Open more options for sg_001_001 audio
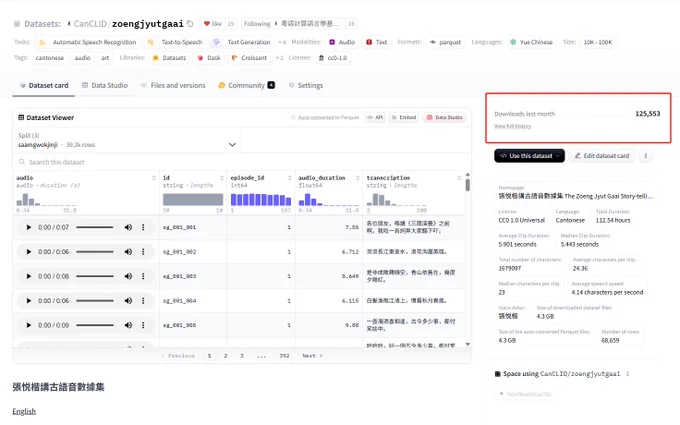This screenshot has width=680, height=425. point(143,227)
